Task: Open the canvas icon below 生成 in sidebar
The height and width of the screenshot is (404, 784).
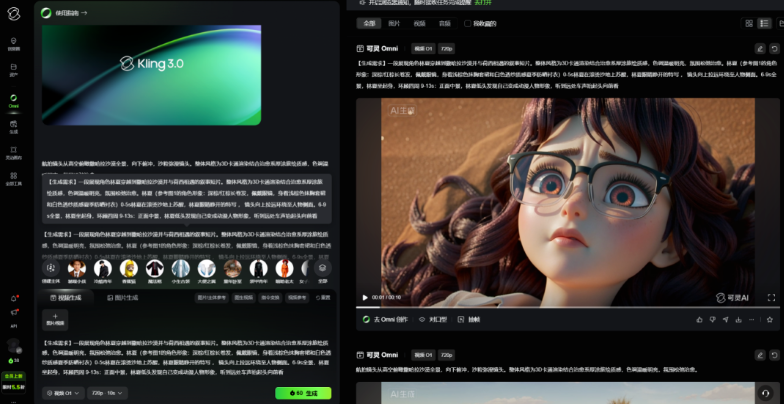Action: (x=14, y=152)
